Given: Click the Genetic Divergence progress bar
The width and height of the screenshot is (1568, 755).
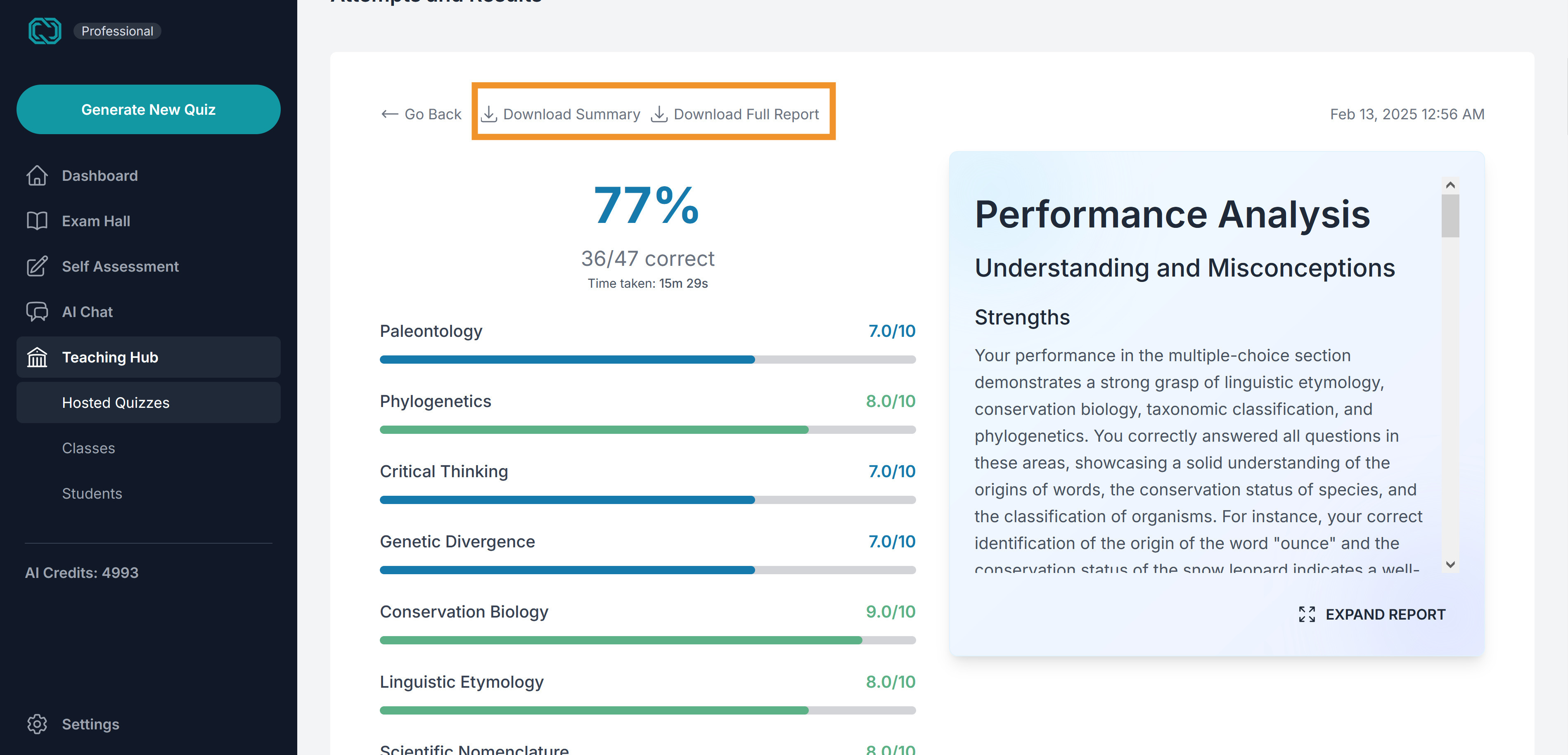Looking at the screenshot, I should pos(648,570).
